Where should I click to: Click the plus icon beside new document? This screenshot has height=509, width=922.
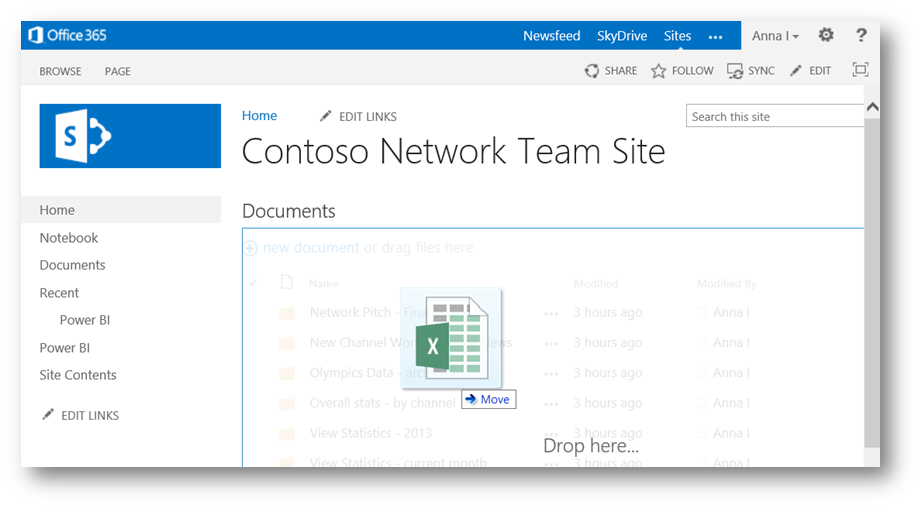click(x=250, y=248)
